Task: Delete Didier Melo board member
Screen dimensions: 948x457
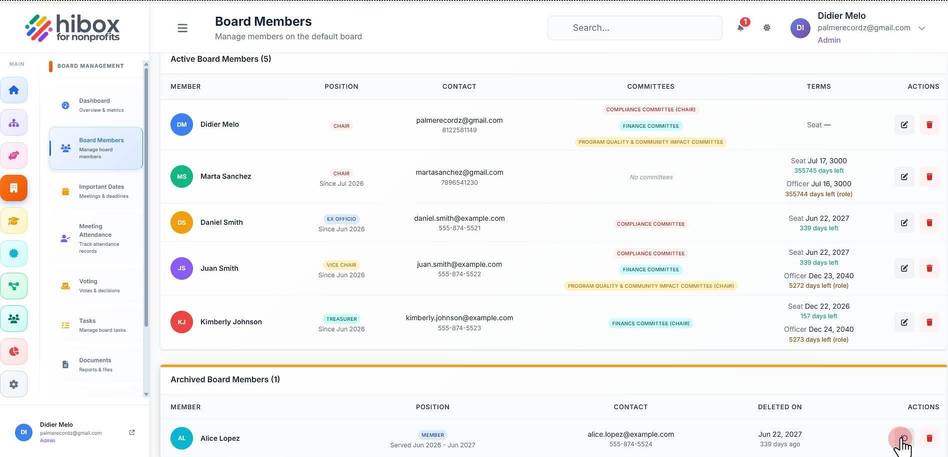Action: click(929, 125)
